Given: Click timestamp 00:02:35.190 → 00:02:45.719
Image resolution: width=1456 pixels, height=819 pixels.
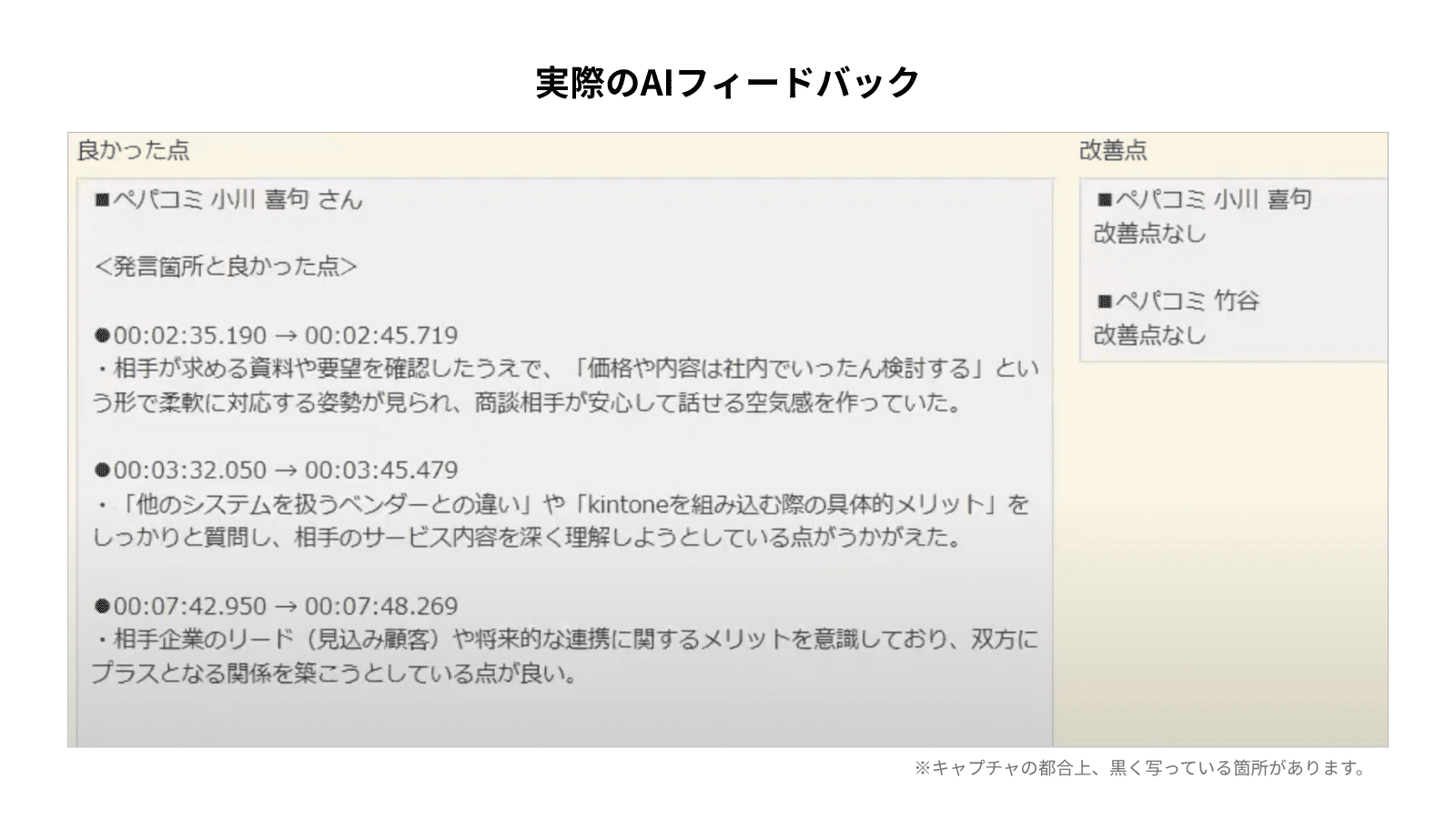Looking at the screenshot, I should tap(277, 335).
